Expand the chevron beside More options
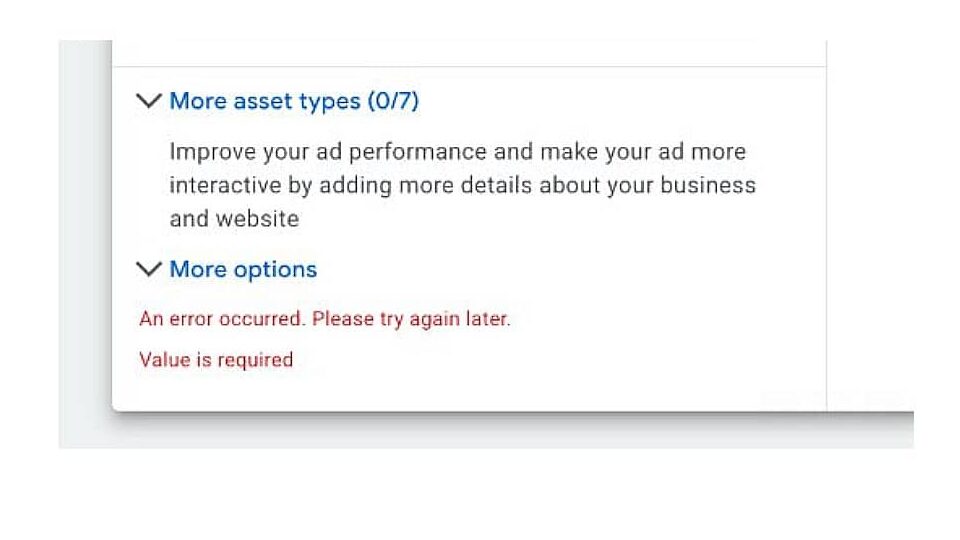 point(149,269)
